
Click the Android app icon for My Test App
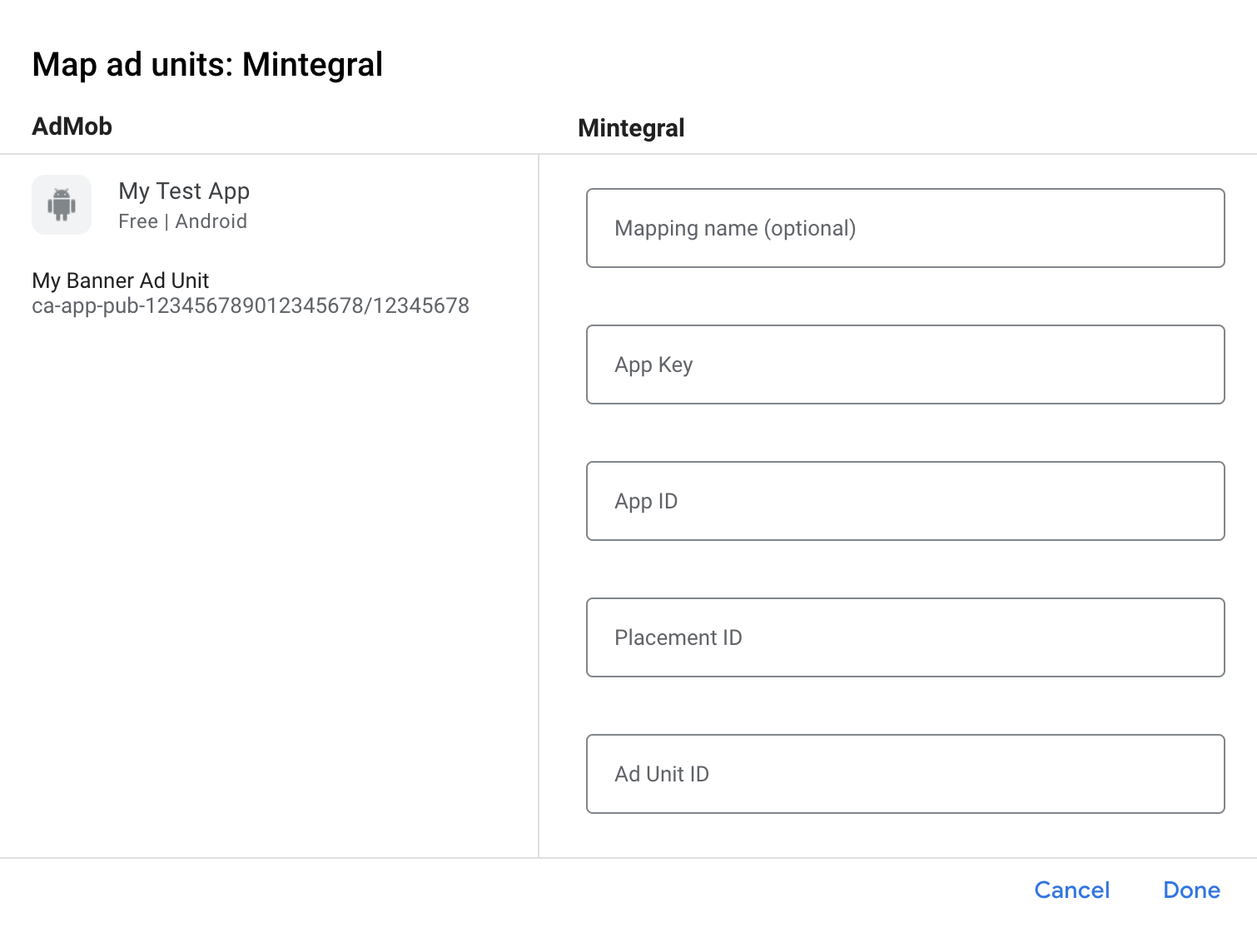pyautogui.click(x=62, y=205)
